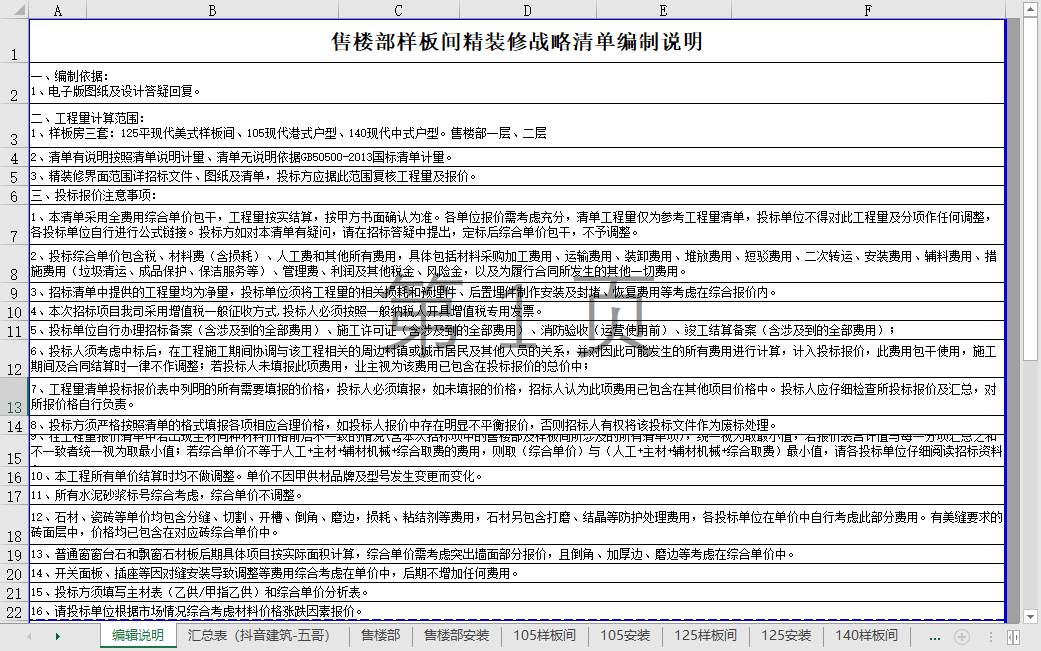This screenshot has height=651, width=1041.
Task: Click row 11 text 投标单位自行办理招标备案
Action: (x=463, y=330)
